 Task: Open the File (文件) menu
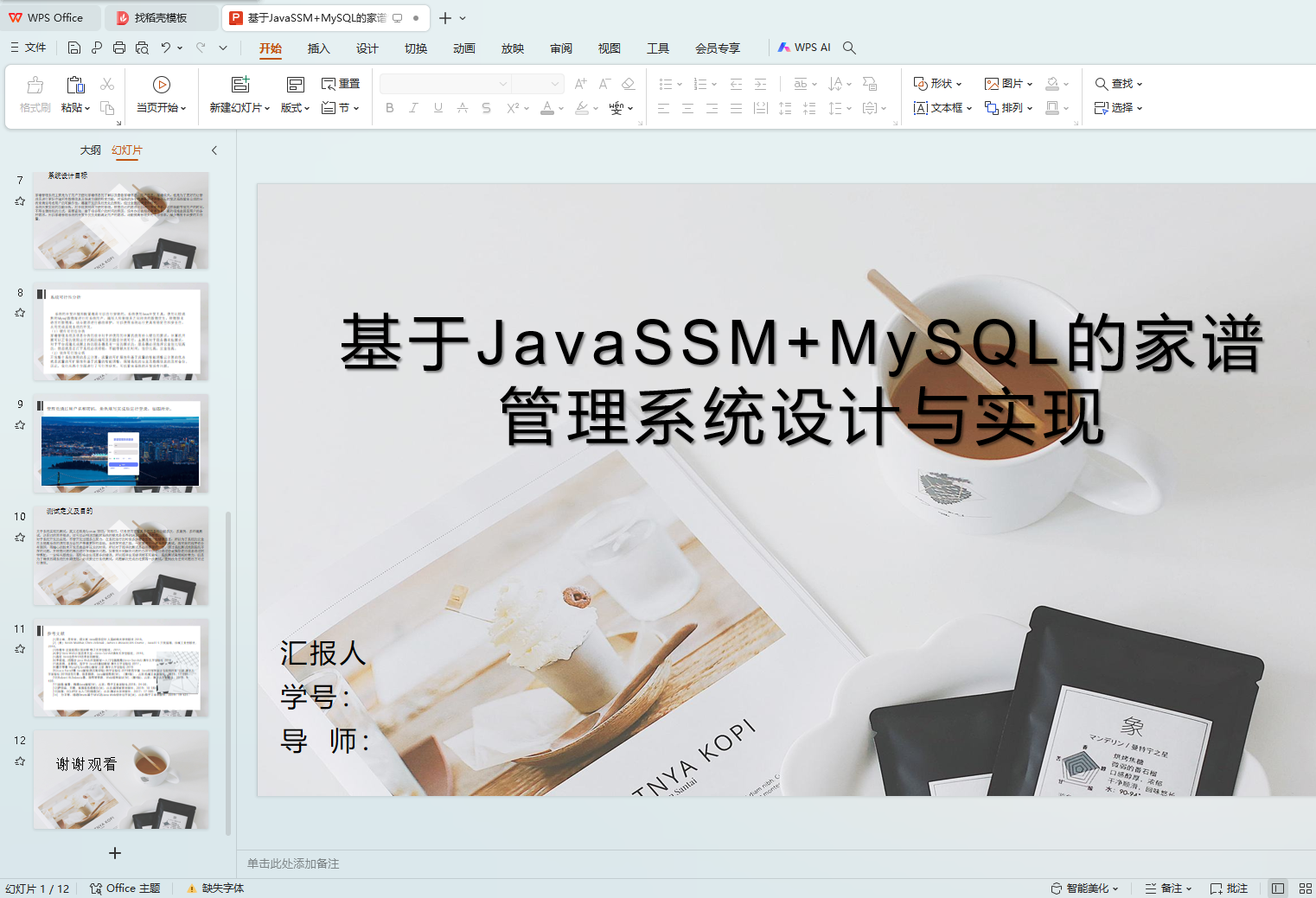(29, 48)
